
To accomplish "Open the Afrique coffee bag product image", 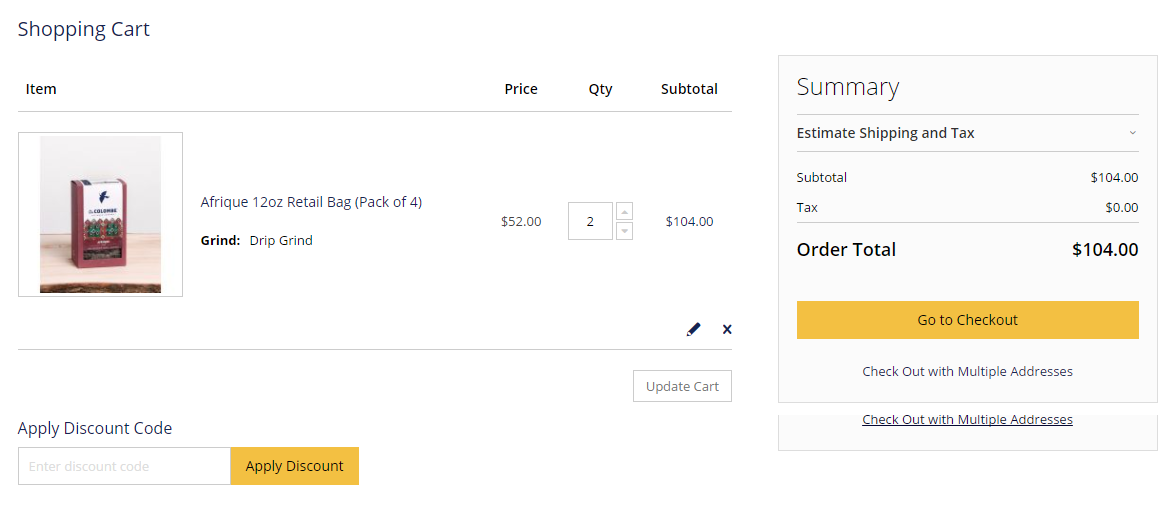I will pyautogui.click(x=100, y=214).
